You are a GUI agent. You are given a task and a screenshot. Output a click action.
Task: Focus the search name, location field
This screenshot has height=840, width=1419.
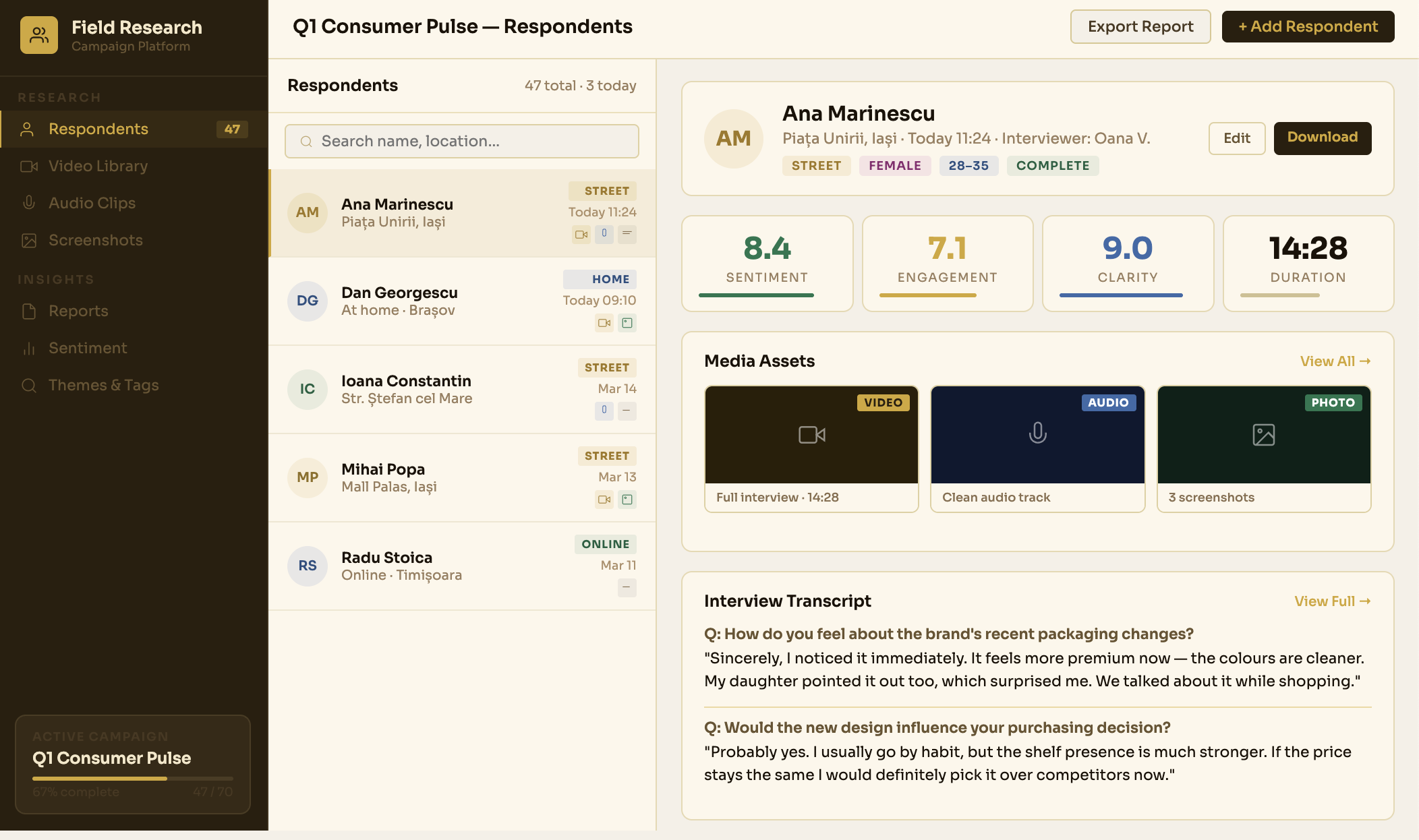tap(461, 141)
